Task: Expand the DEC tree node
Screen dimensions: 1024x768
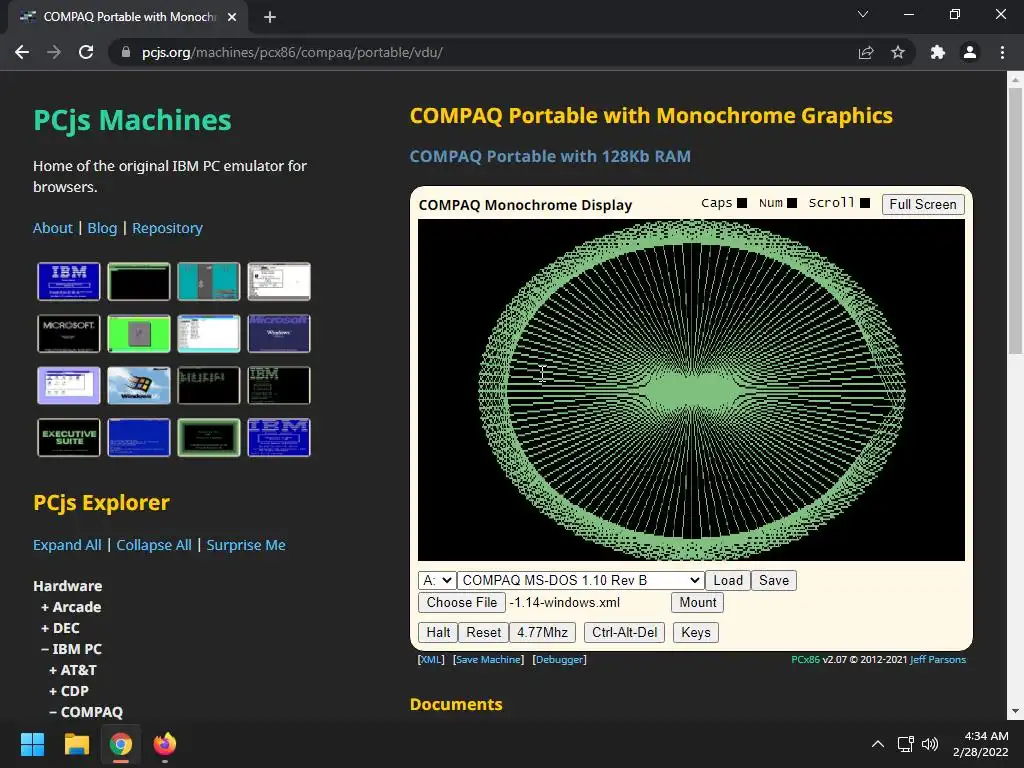Action: click(x=60, y=628)
